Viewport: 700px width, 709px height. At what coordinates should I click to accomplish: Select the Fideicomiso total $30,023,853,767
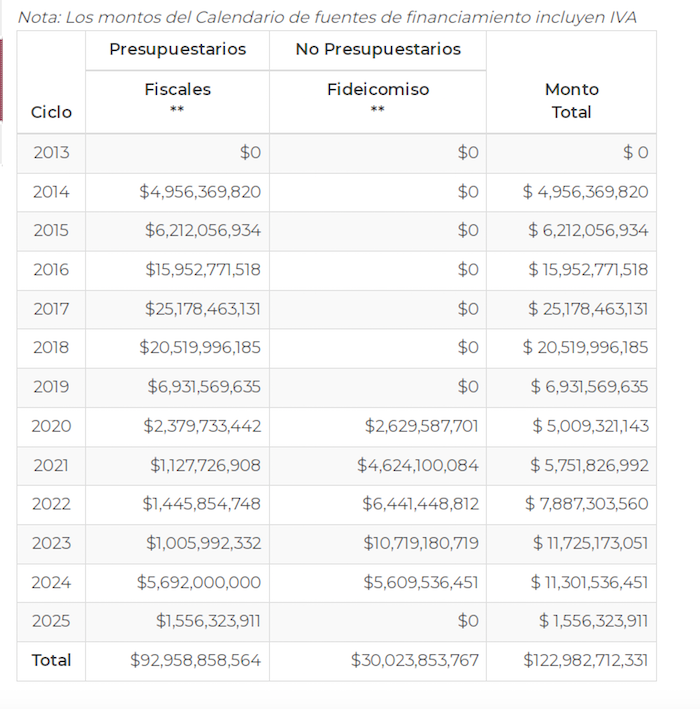415,660
